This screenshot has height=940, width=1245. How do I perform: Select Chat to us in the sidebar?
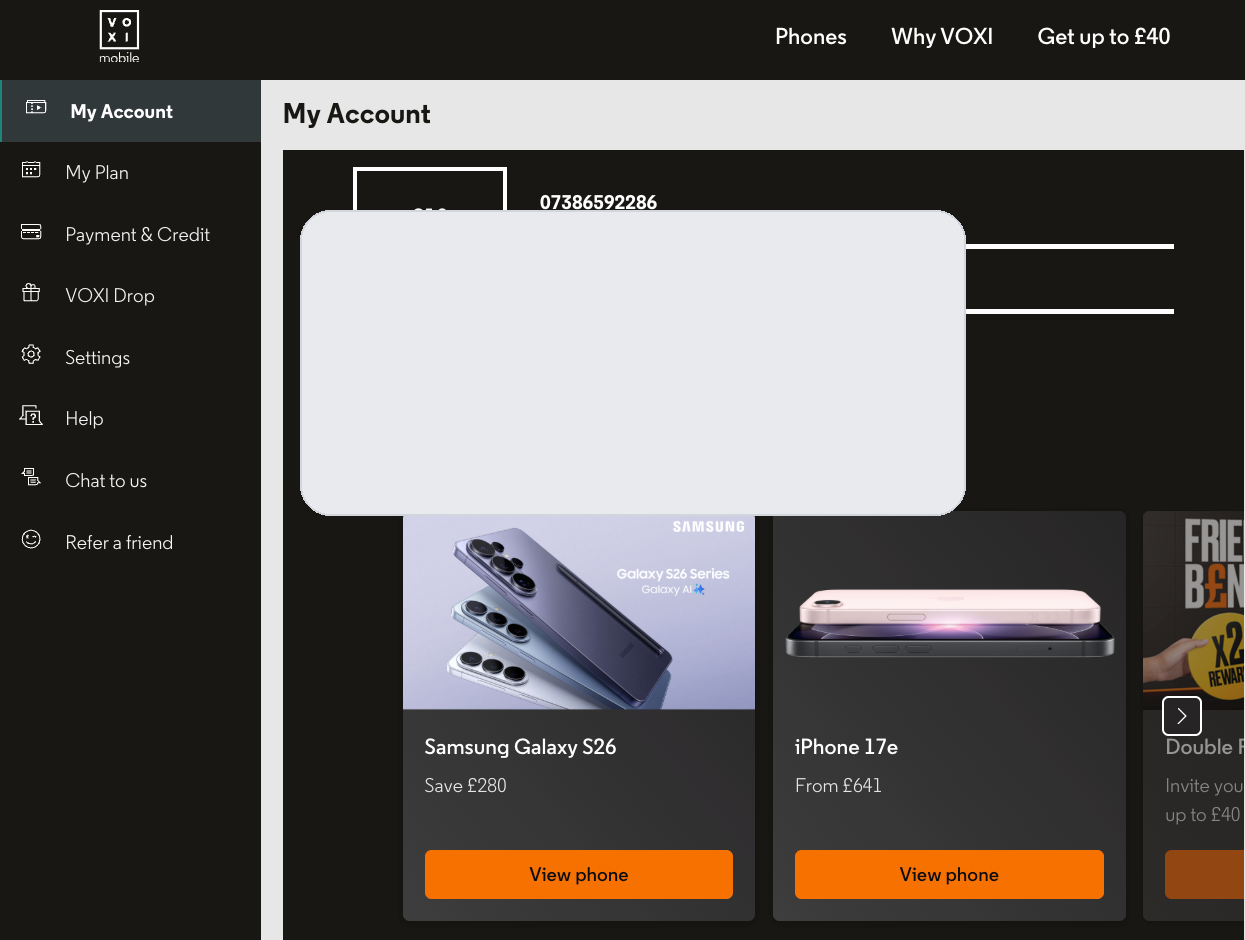click(x=130, y=480)
